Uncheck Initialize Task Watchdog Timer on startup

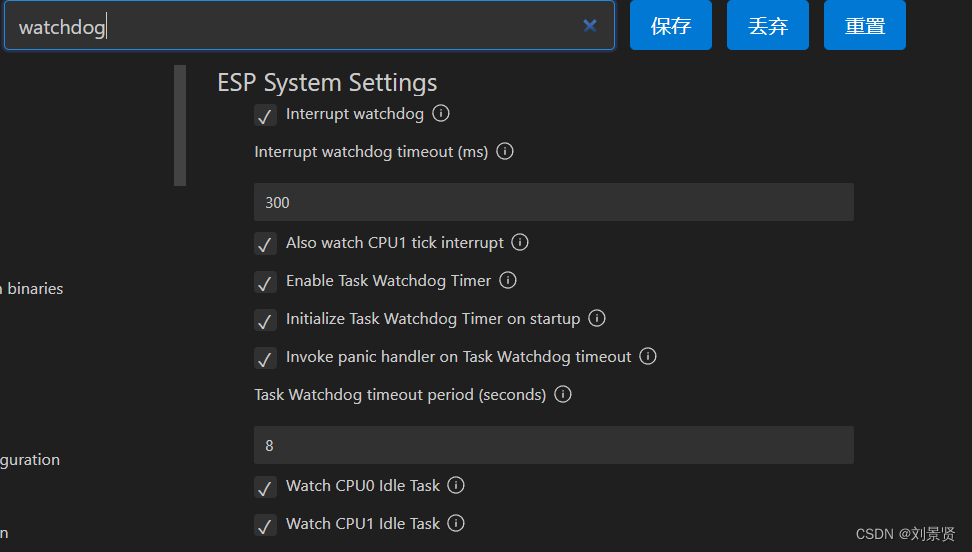pyautogui.click(x=265, y=320)
